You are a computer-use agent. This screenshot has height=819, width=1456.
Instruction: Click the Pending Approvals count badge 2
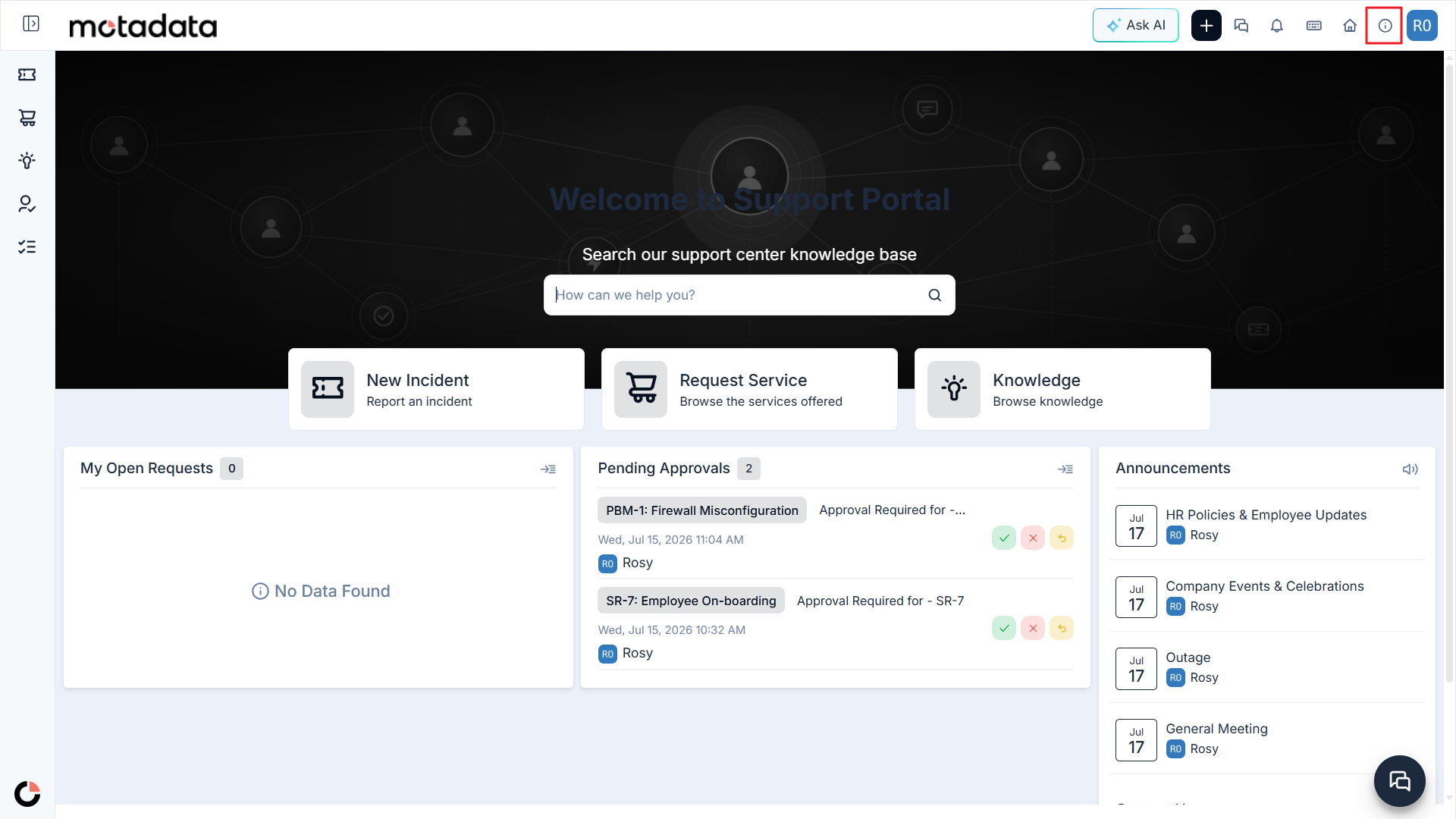[748, 469]
